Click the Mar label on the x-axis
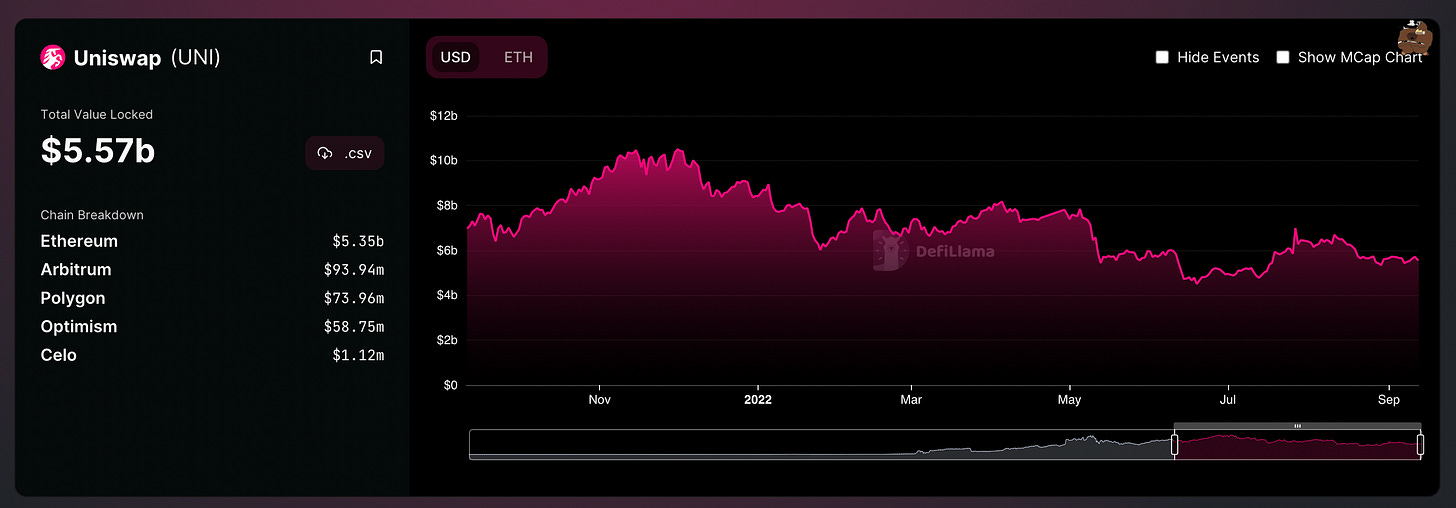Viewport: 1456px width, 508px height. click(x=911, y=400)
